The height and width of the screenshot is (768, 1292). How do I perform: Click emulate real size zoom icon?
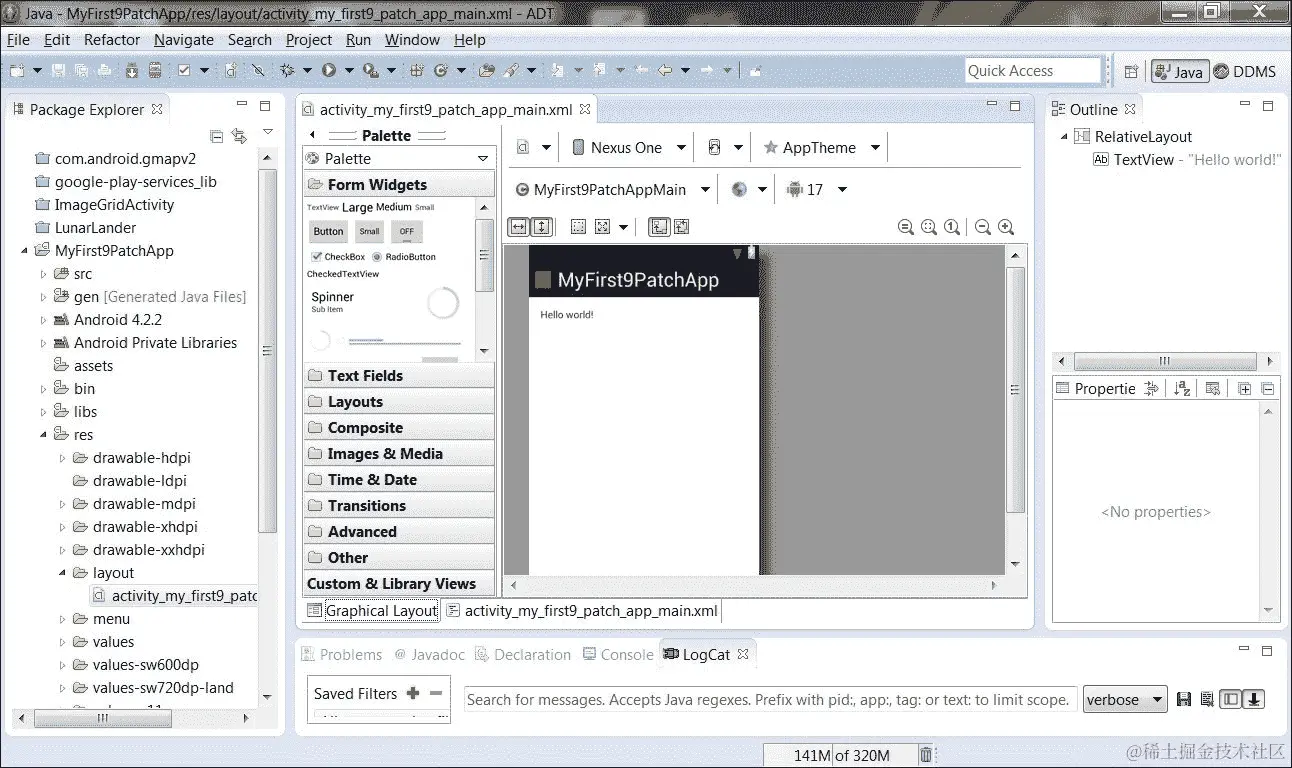coord(906,227)
